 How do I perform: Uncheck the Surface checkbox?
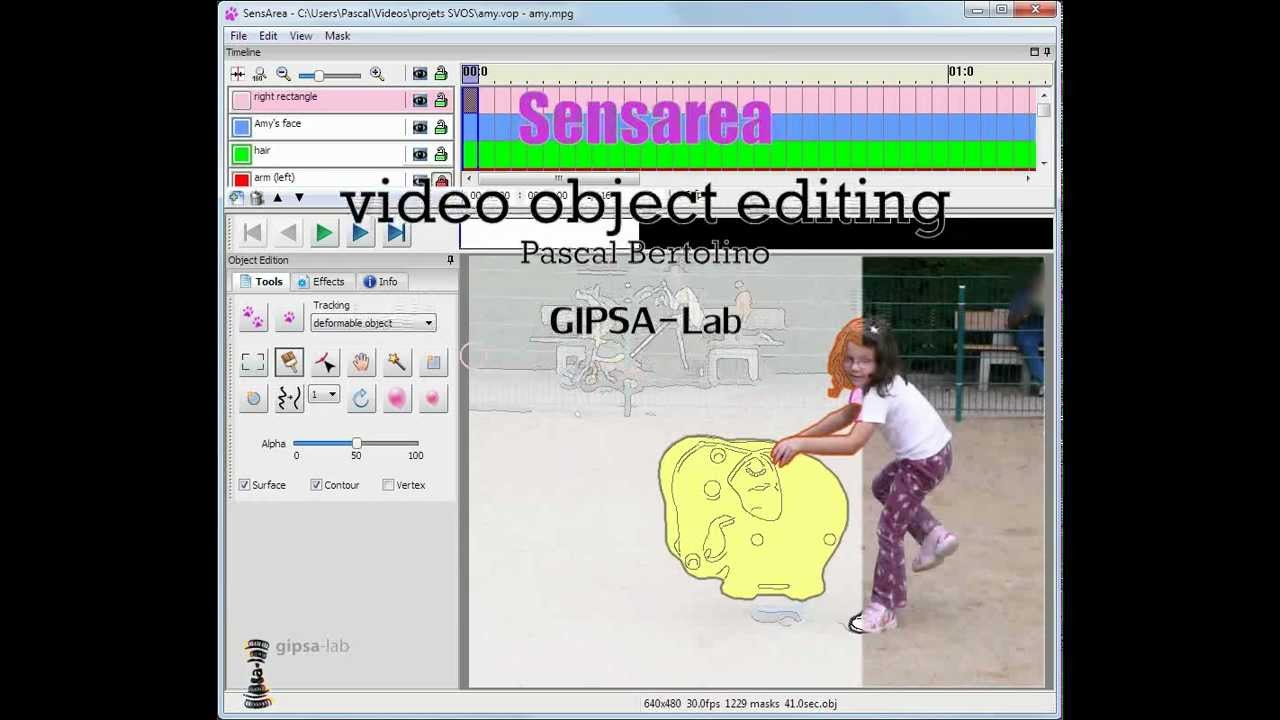pos(244,485)
